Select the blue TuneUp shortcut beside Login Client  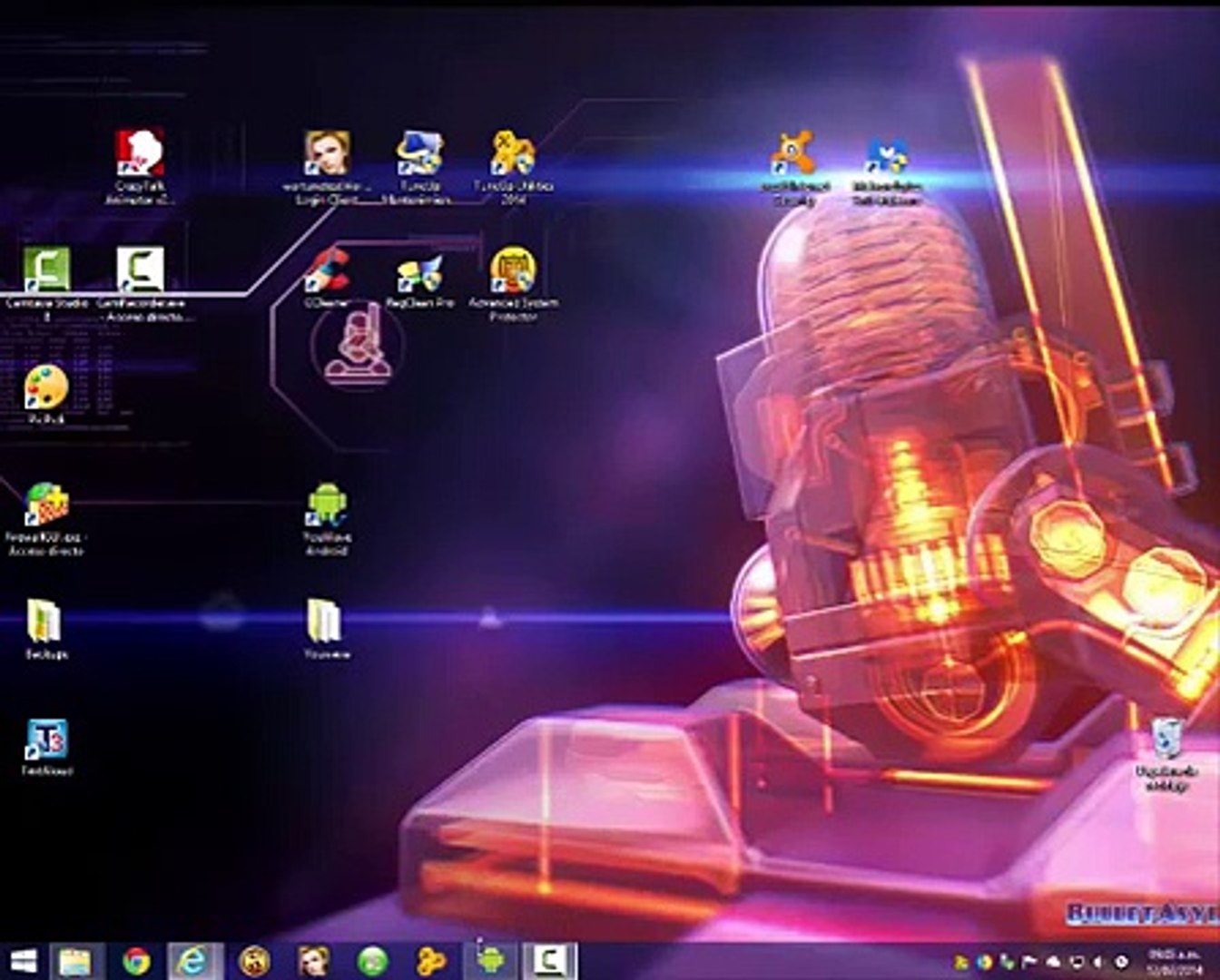(418, 167)
